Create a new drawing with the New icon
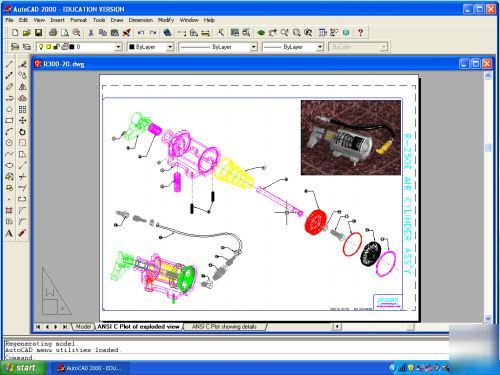Image resolution: width=500 pixels, height=375 pixels. tap(15, 33)
